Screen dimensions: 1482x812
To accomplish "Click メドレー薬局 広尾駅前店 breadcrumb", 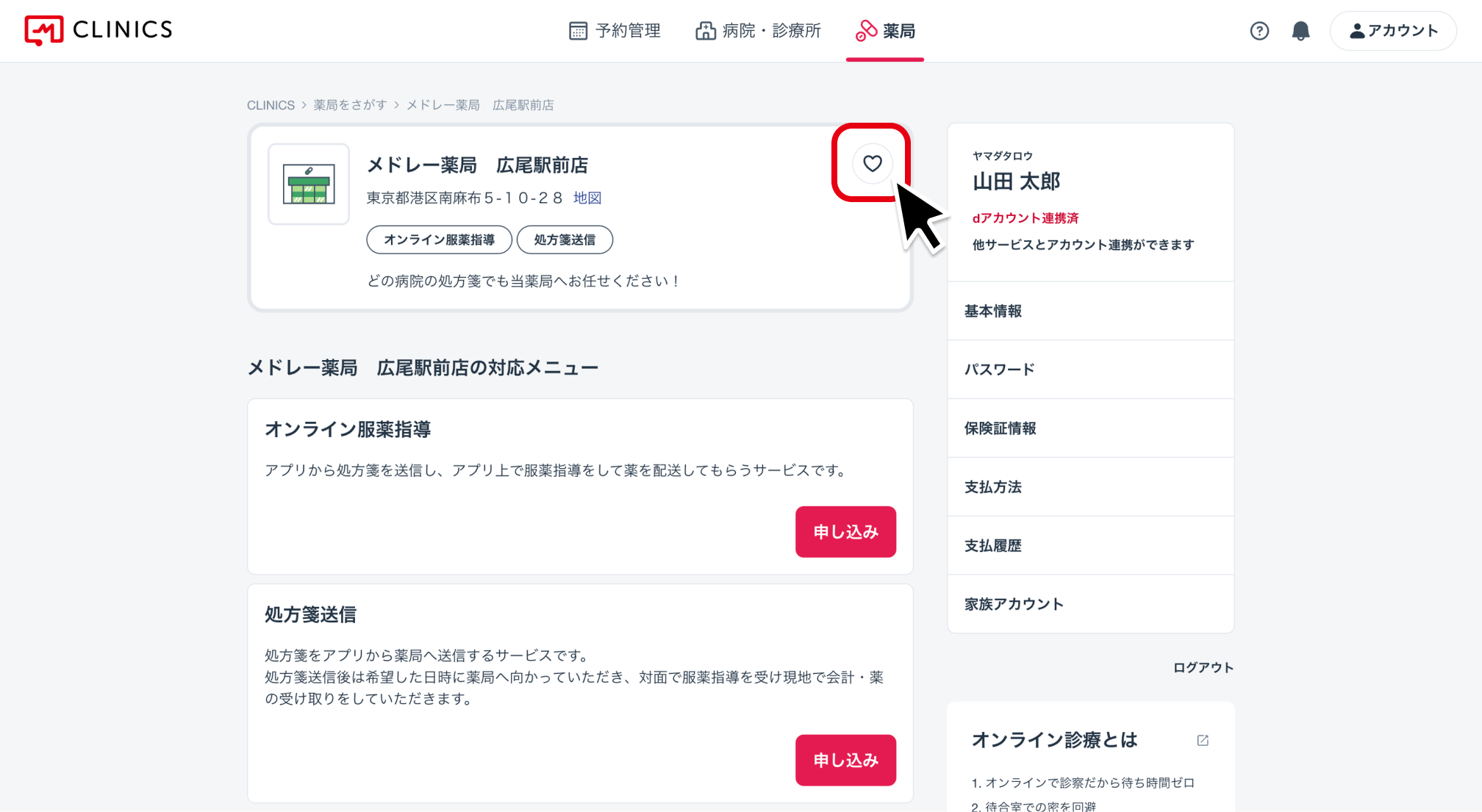I will 480,105.
